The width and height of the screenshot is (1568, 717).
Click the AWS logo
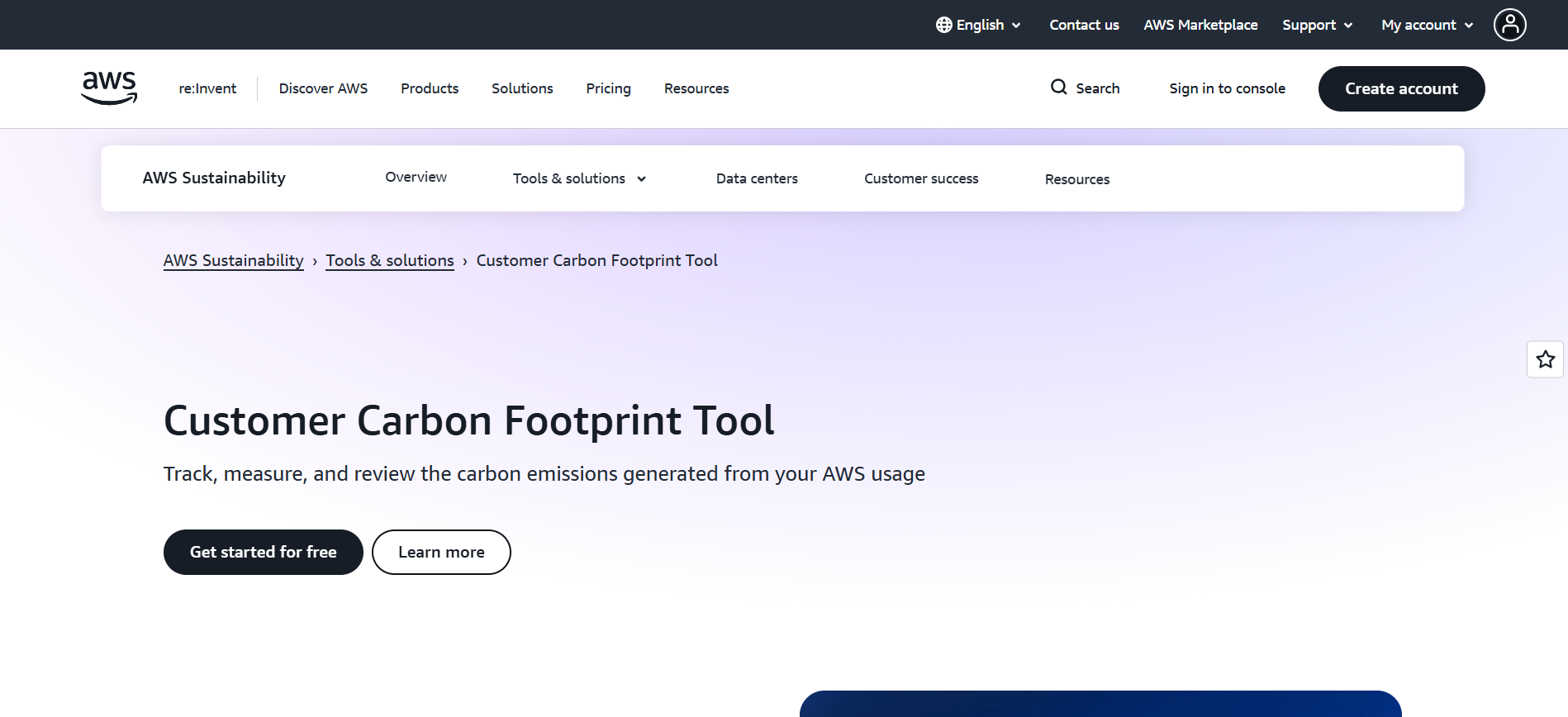pos(109,88)
